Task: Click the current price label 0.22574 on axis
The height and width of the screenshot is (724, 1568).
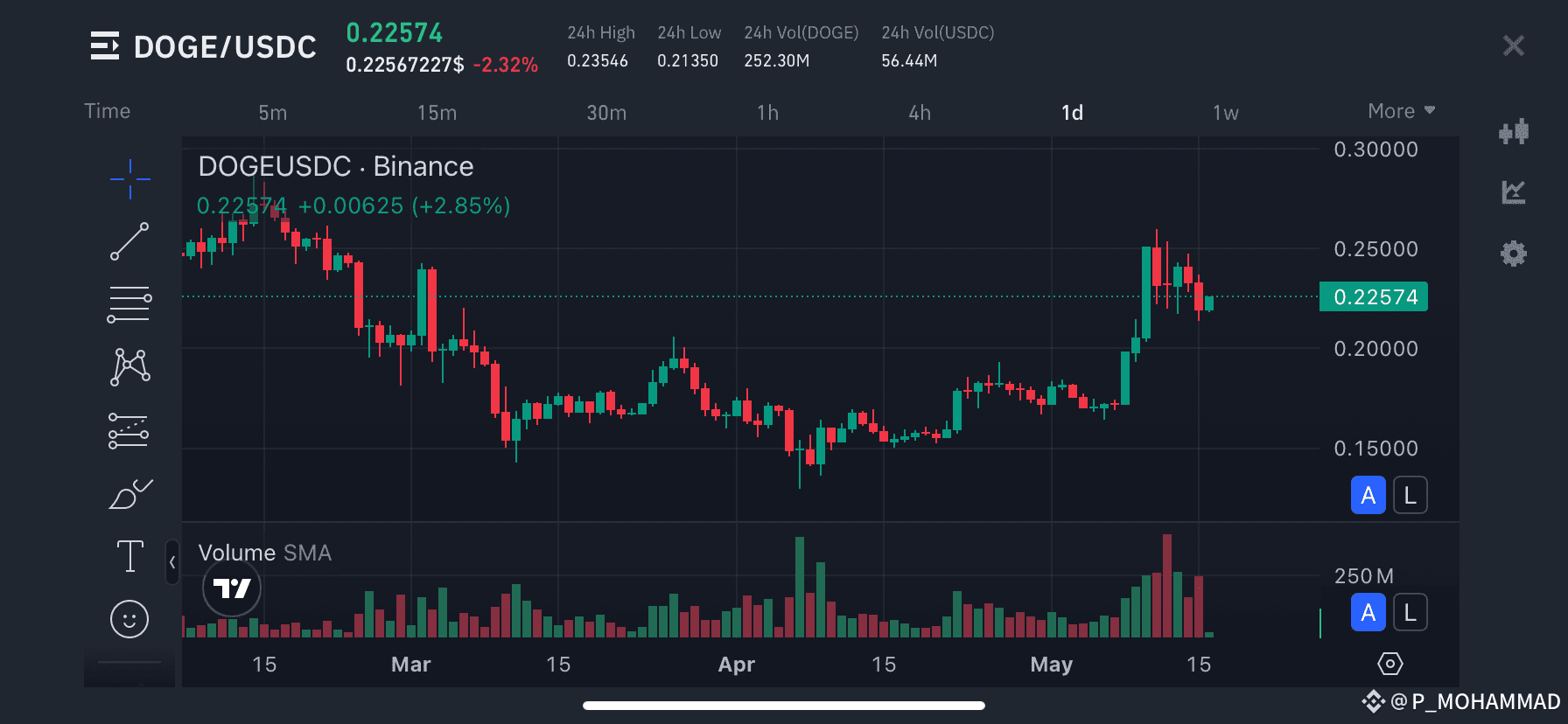Action: [x=1374, y=296]
